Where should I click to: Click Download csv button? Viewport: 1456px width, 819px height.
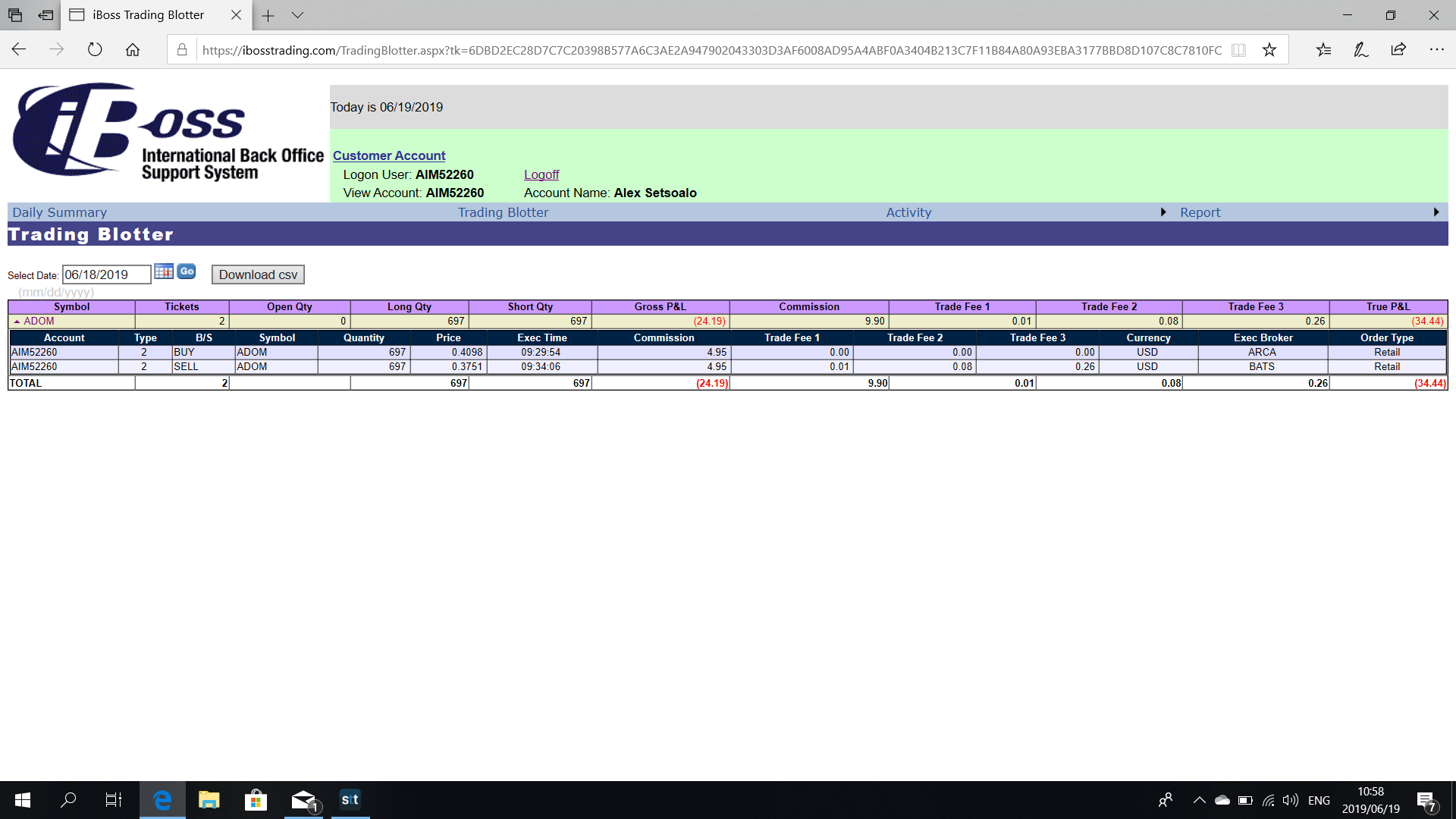(258, 275)
